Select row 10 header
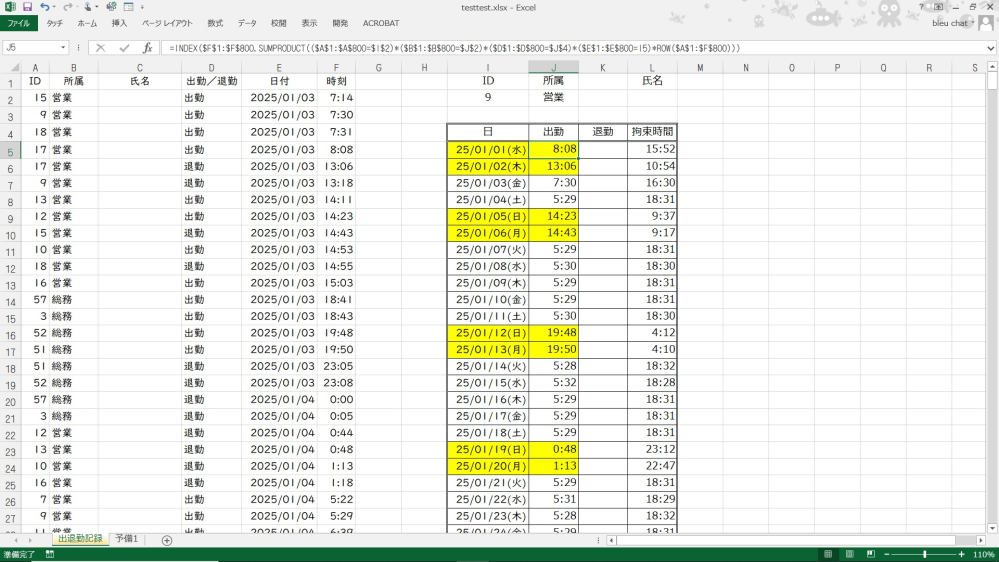Viewport: 999px width, 562px height. click(x=11, y=235)
